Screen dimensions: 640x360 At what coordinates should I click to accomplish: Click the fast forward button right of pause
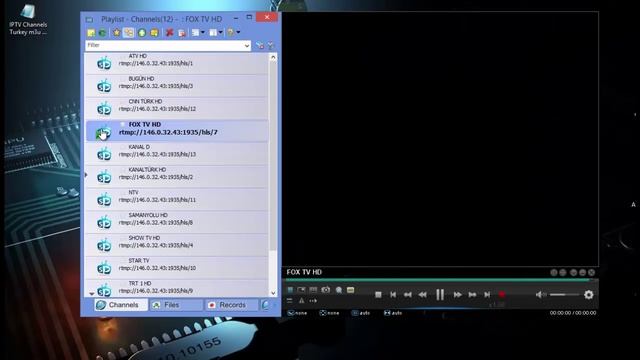458,295
